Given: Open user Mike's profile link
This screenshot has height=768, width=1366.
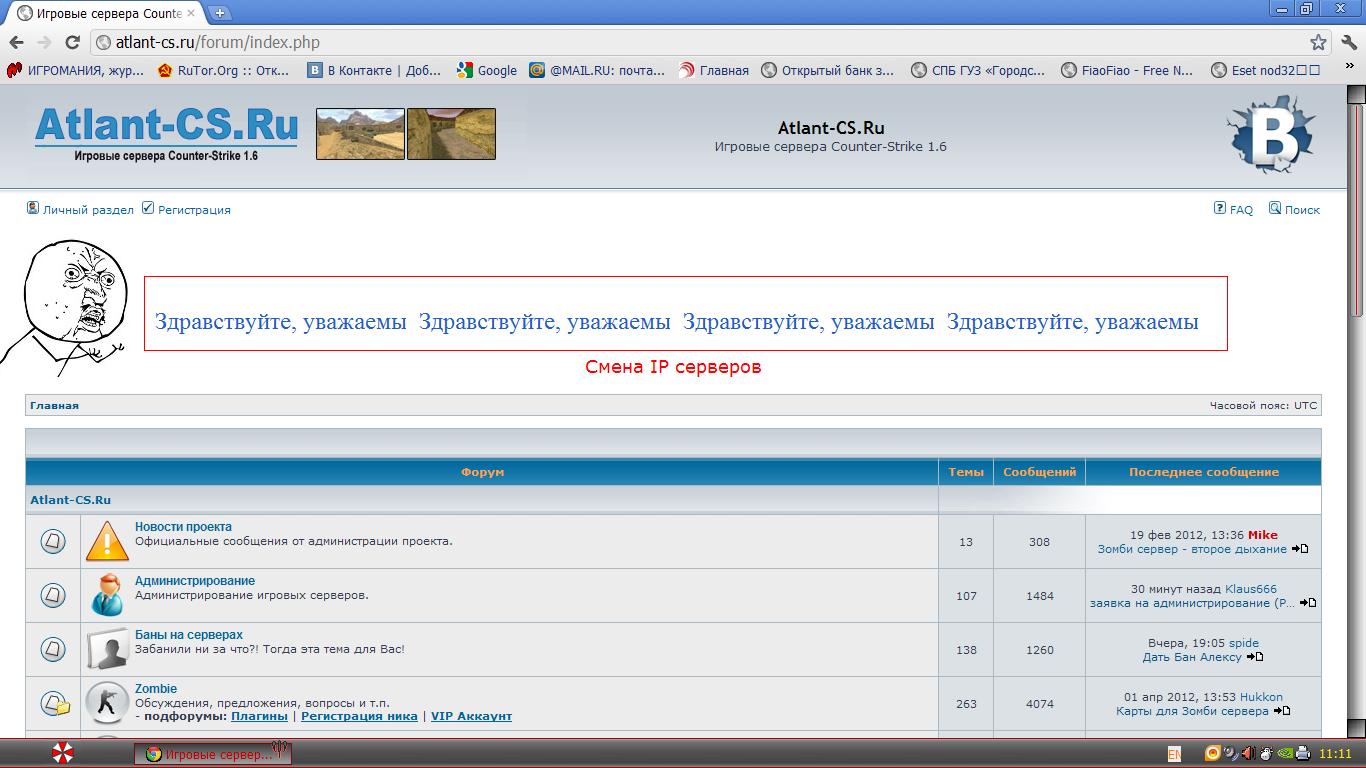Looking at the screenshot, I should pos(1262,535).
